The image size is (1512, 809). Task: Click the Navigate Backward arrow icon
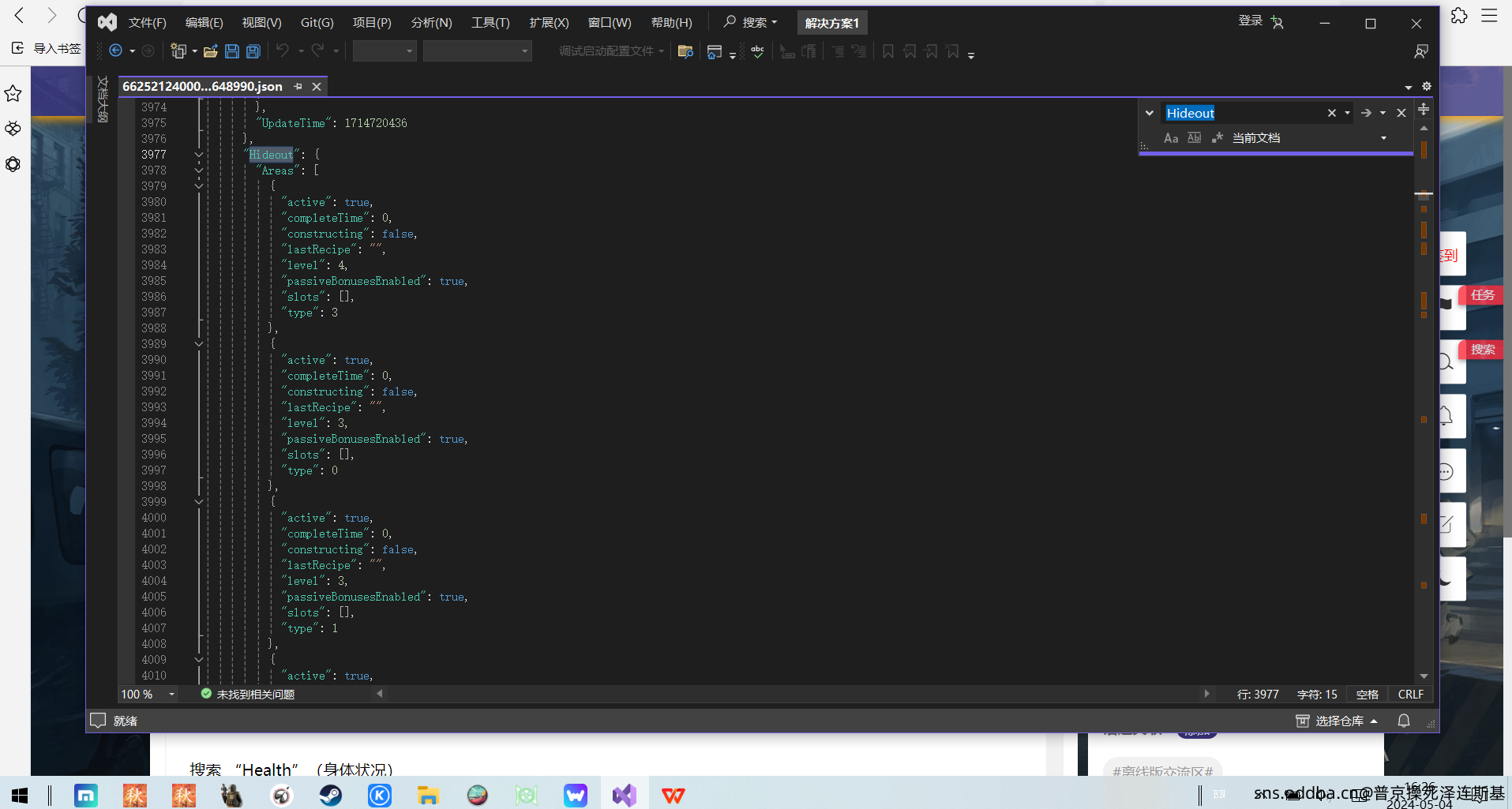115,51
